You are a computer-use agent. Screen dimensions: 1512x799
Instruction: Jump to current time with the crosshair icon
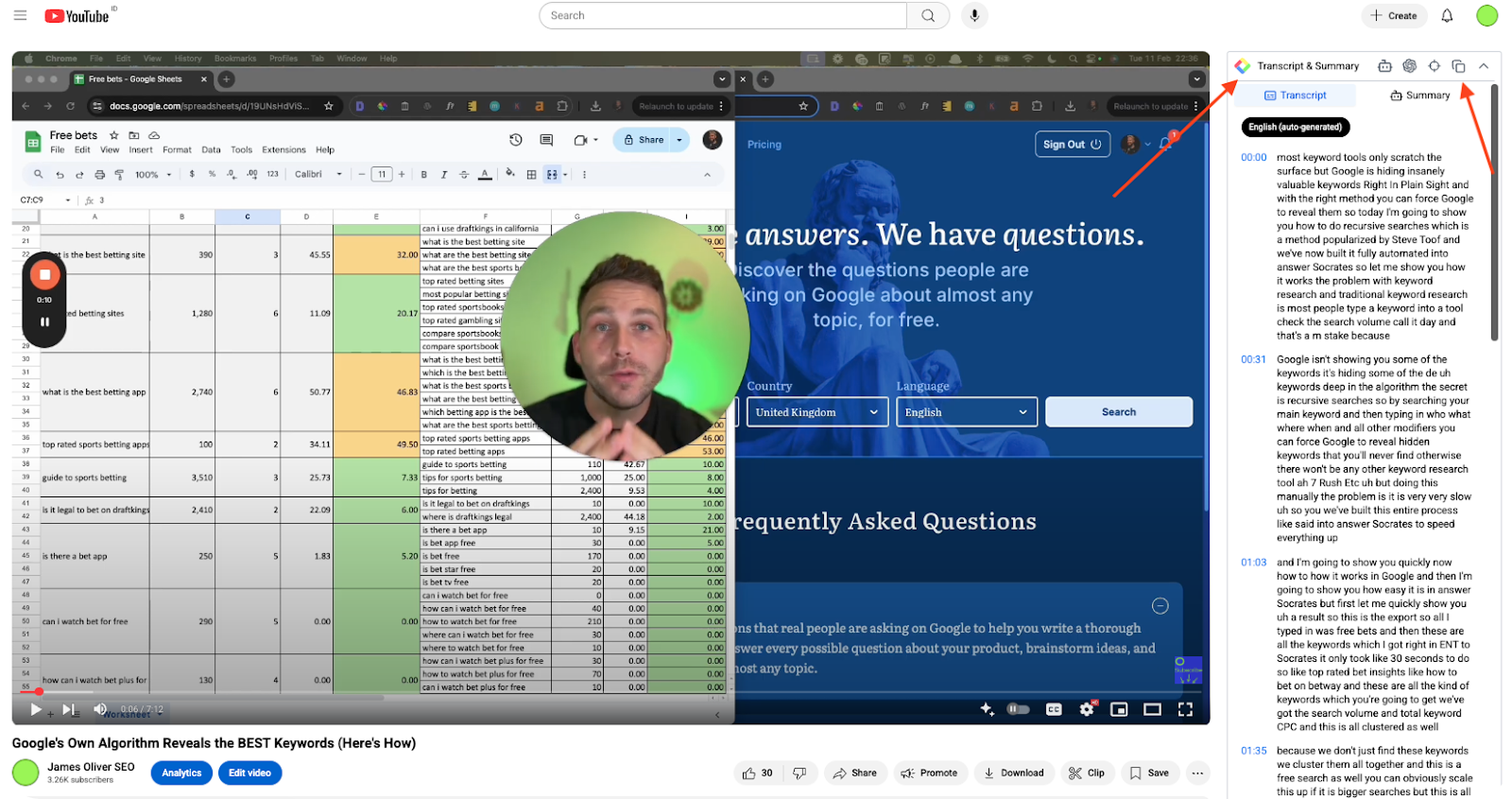pyautogui.click(x=1434, y=65)
